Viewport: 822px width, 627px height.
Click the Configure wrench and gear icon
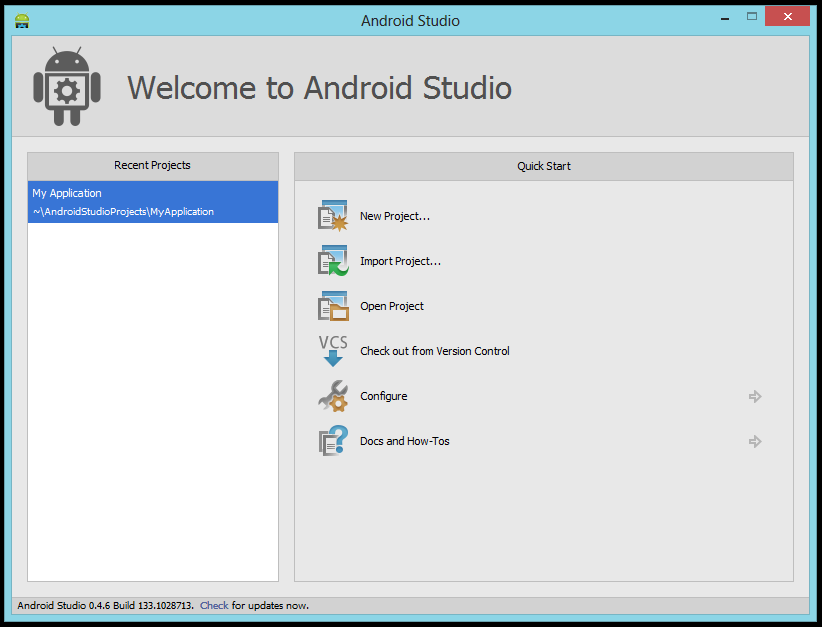coord(333,396)
